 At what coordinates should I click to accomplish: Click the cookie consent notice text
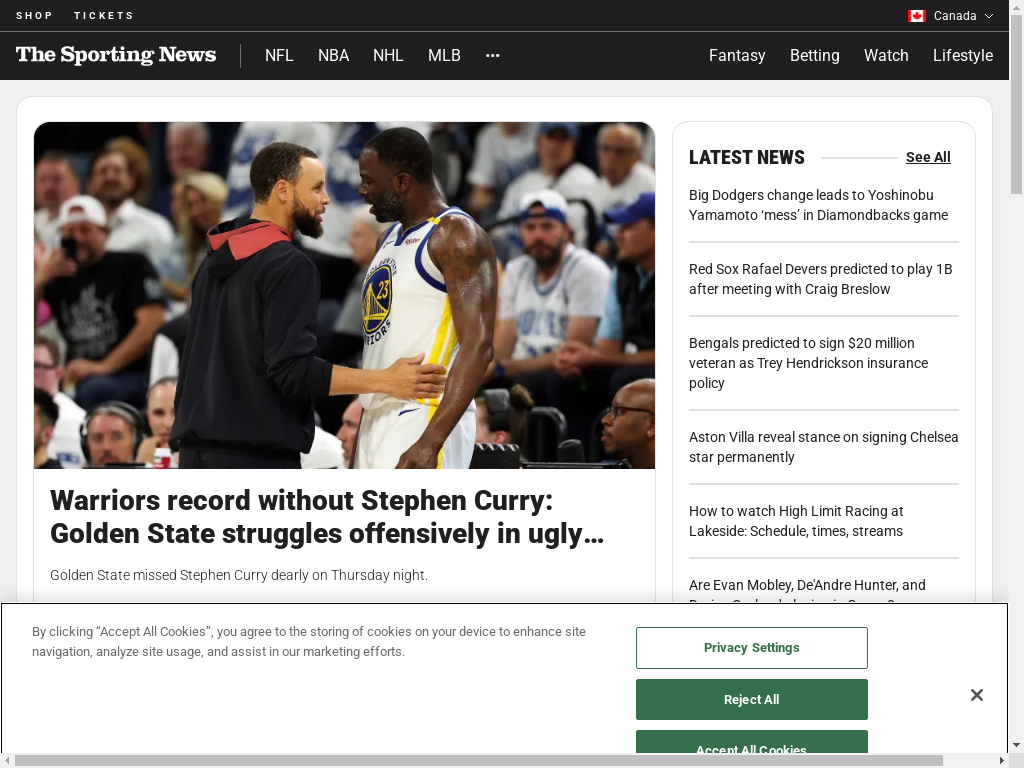309,641
